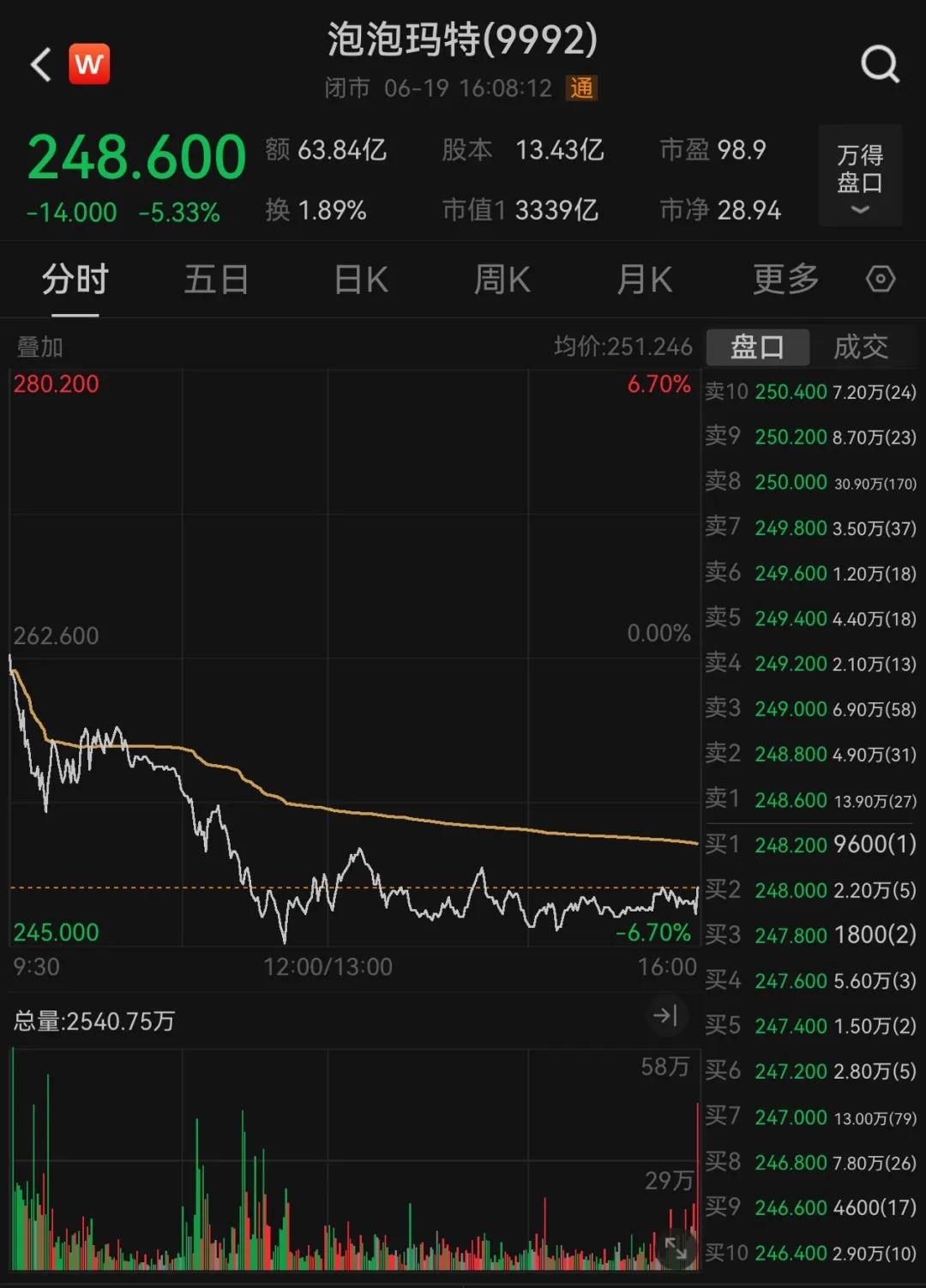Tap the current price 248.600

tap(137, 158)
